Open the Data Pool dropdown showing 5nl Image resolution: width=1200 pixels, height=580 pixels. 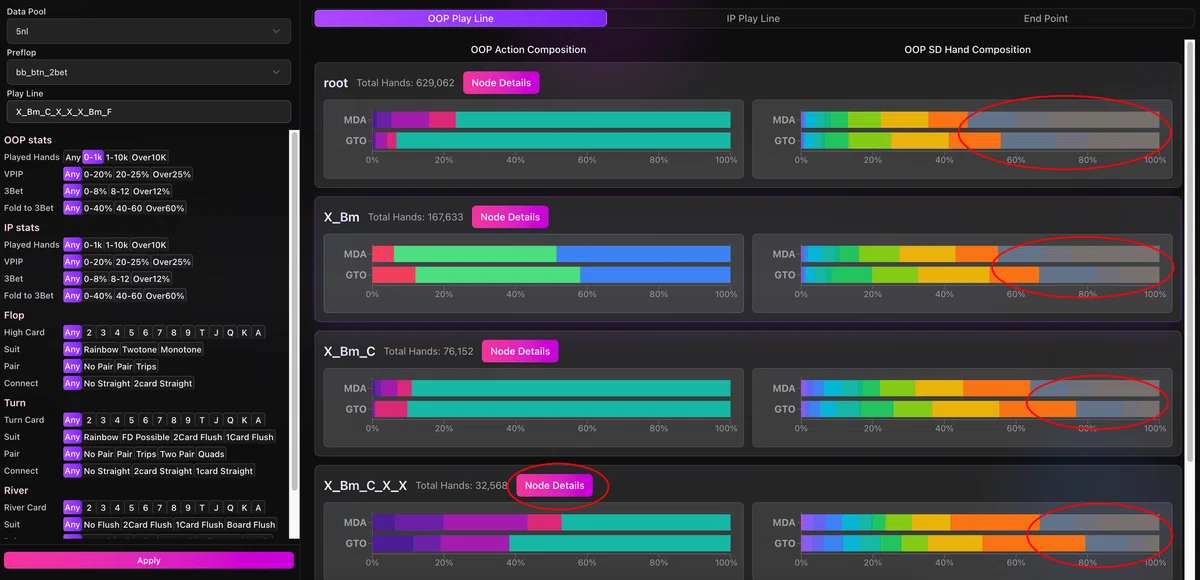148,32
